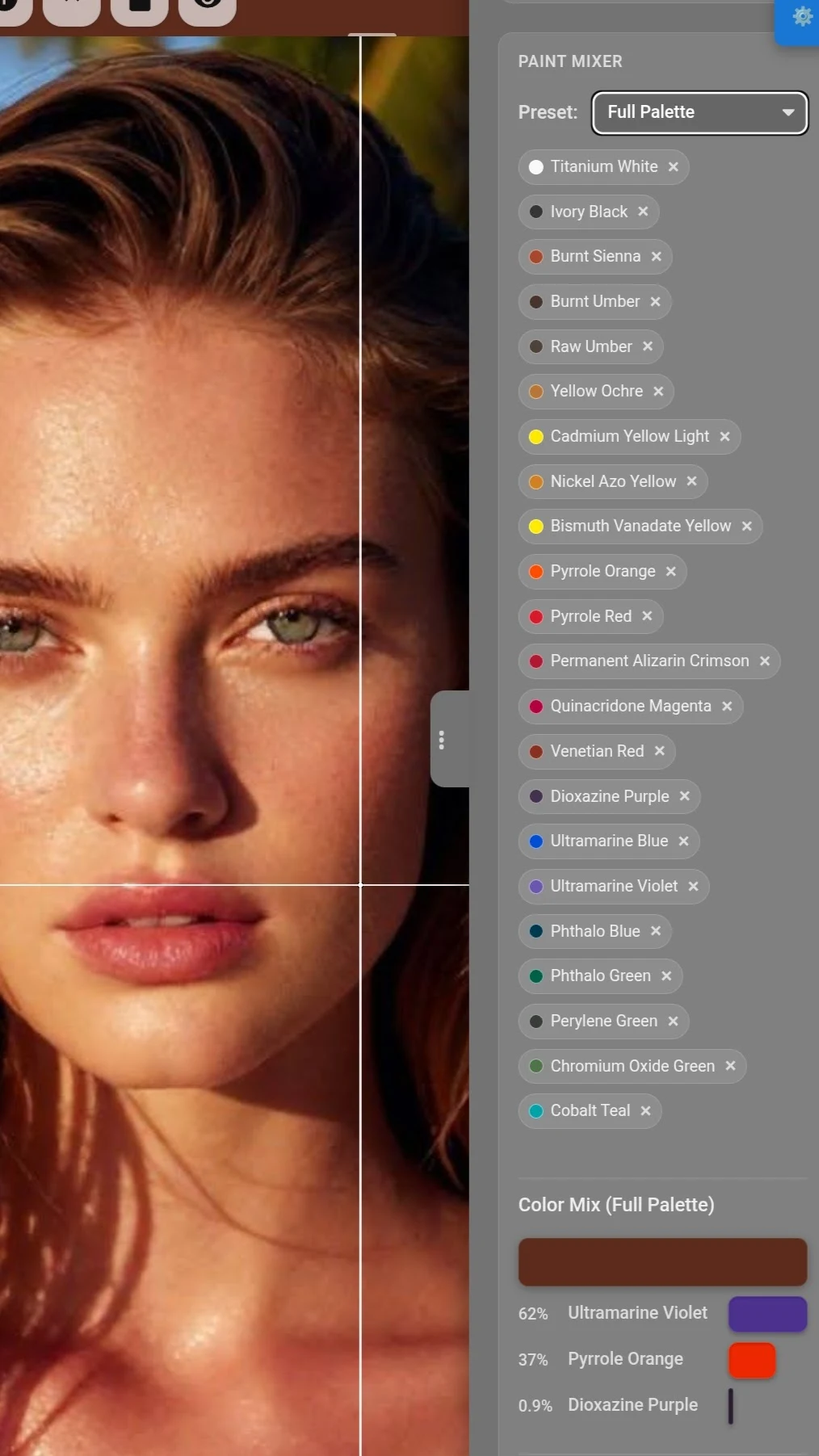The image size is (819, 1456).
Task: Click the 'Phthalo Green' chip label
Action: click(x=601, y=976)
